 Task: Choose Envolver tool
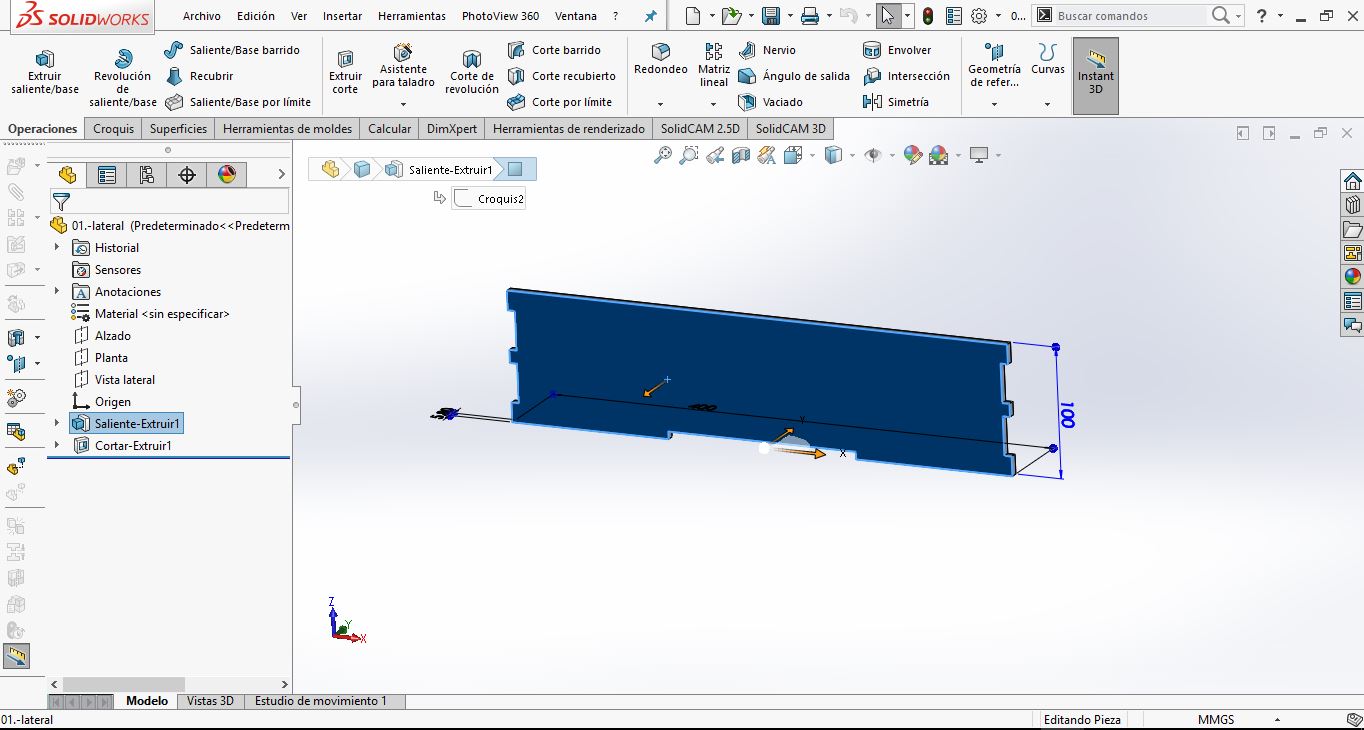[x=897, y=50]
